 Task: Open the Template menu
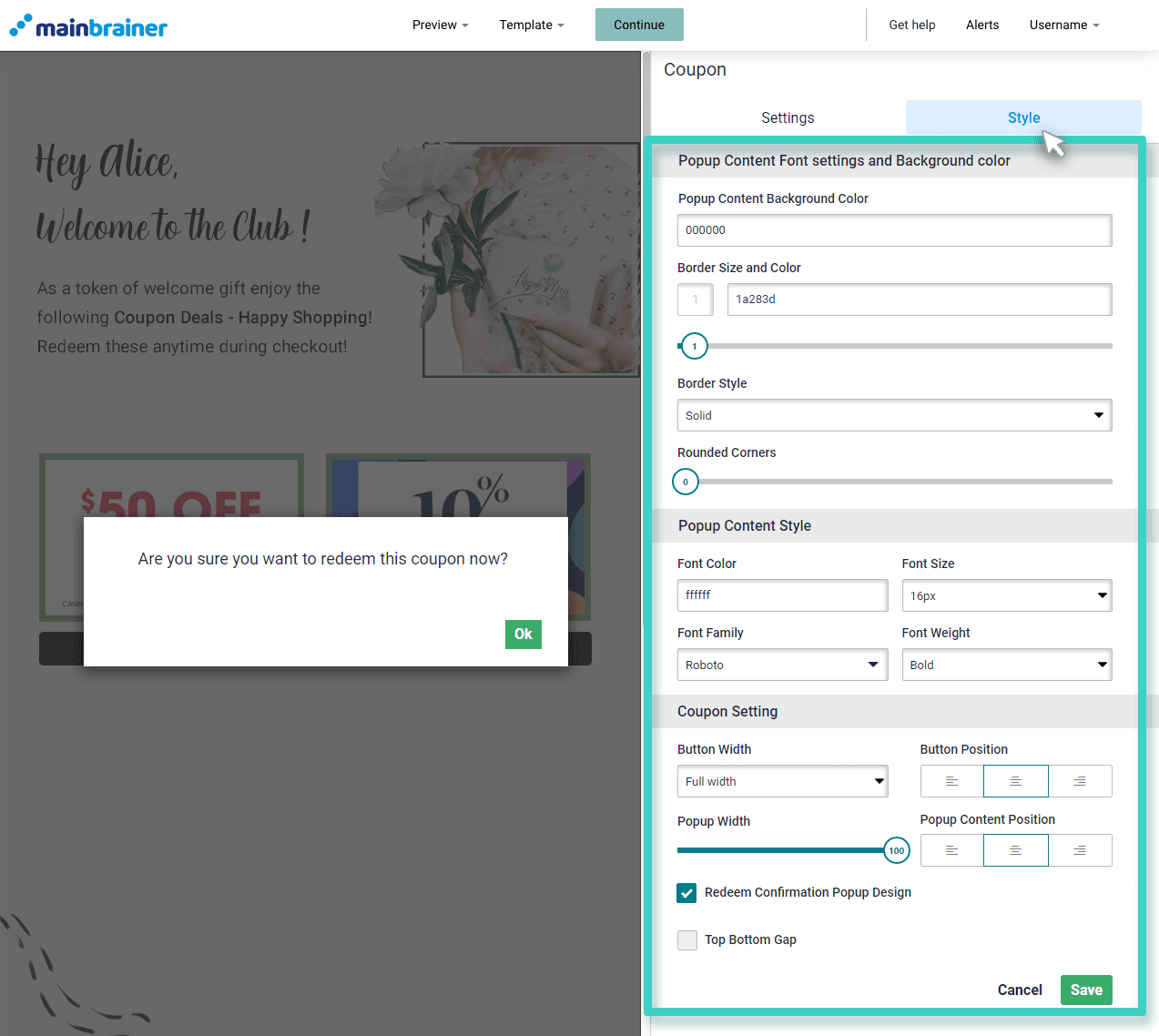tap(531, 25)
